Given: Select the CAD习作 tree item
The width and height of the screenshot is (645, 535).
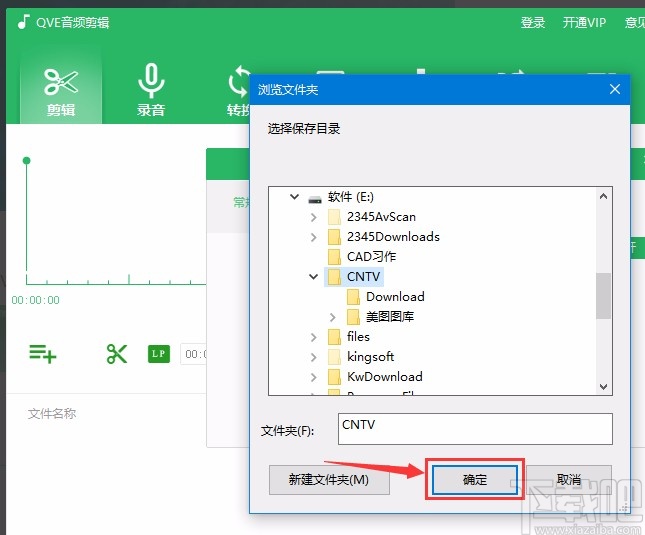Looking at the screenshot, I should (x=371, y=257).
